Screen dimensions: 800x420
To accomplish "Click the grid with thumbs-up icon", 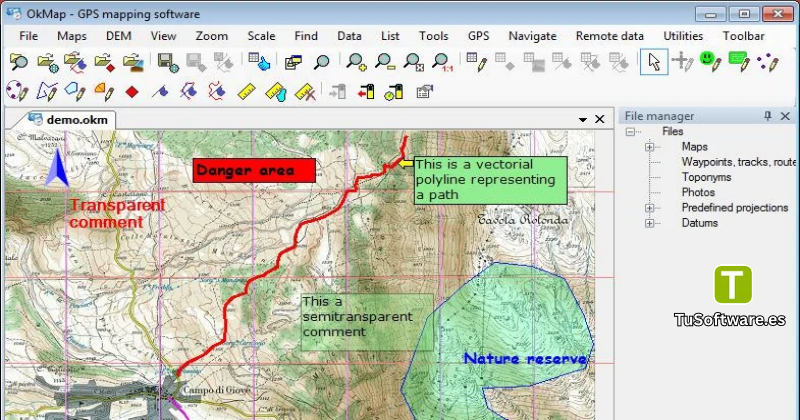I will 259,62.
